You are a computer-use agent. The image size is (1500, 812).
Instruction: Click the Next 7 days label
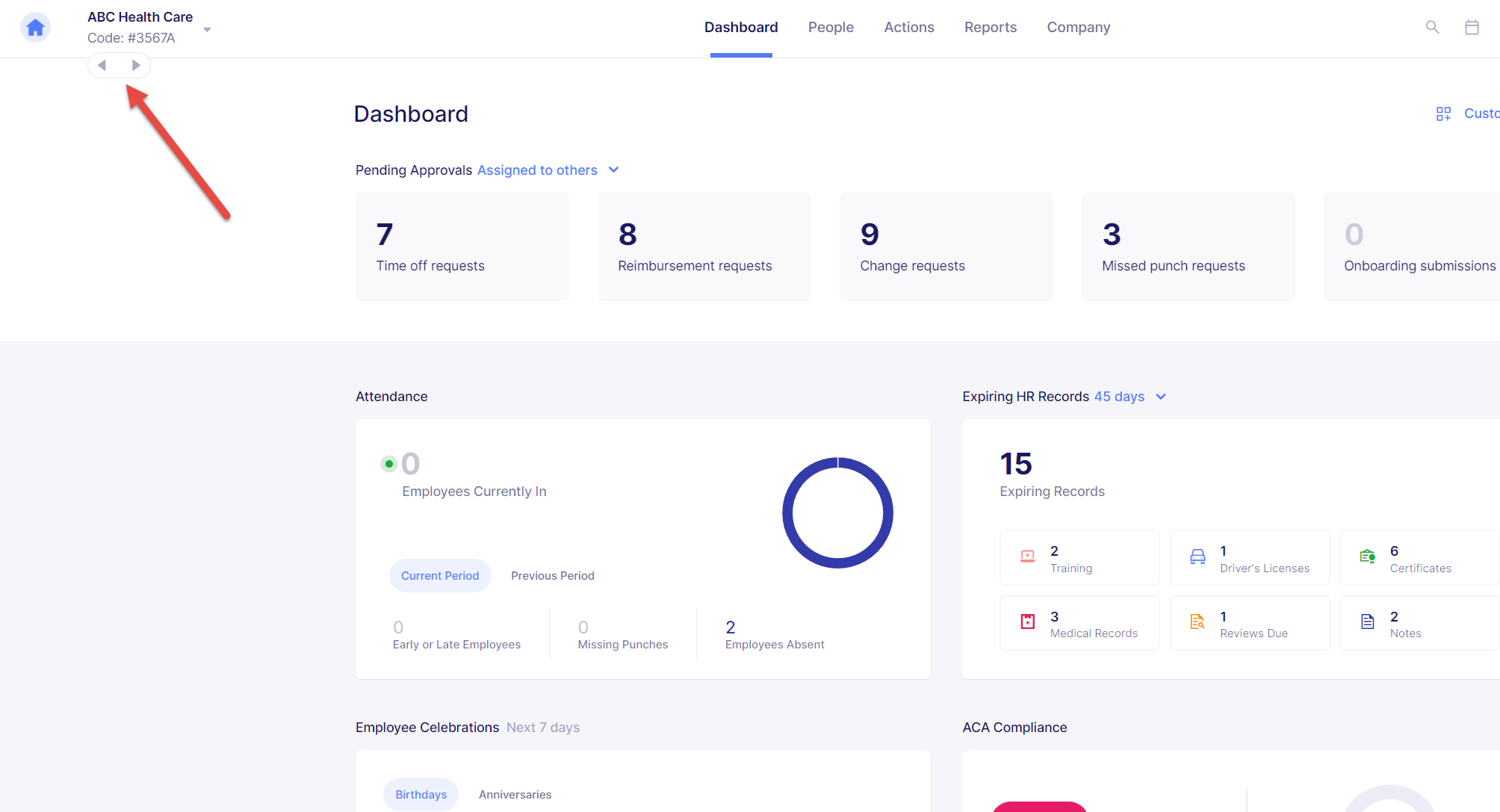(x=543, y=728)
